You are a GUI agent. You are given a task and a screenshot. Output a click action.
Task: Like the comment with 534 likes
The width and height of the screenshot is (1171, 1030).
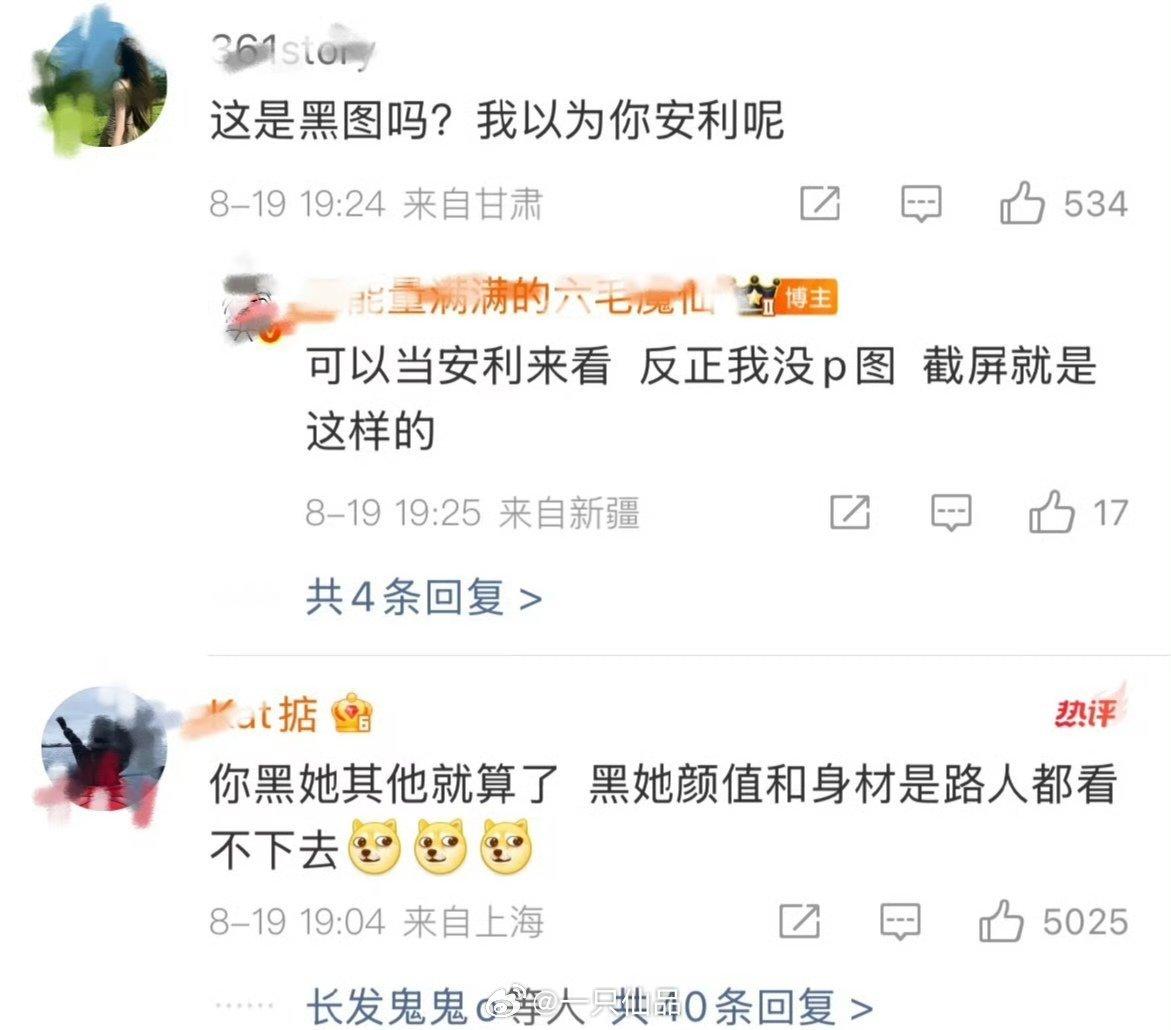pos(1063,203)
